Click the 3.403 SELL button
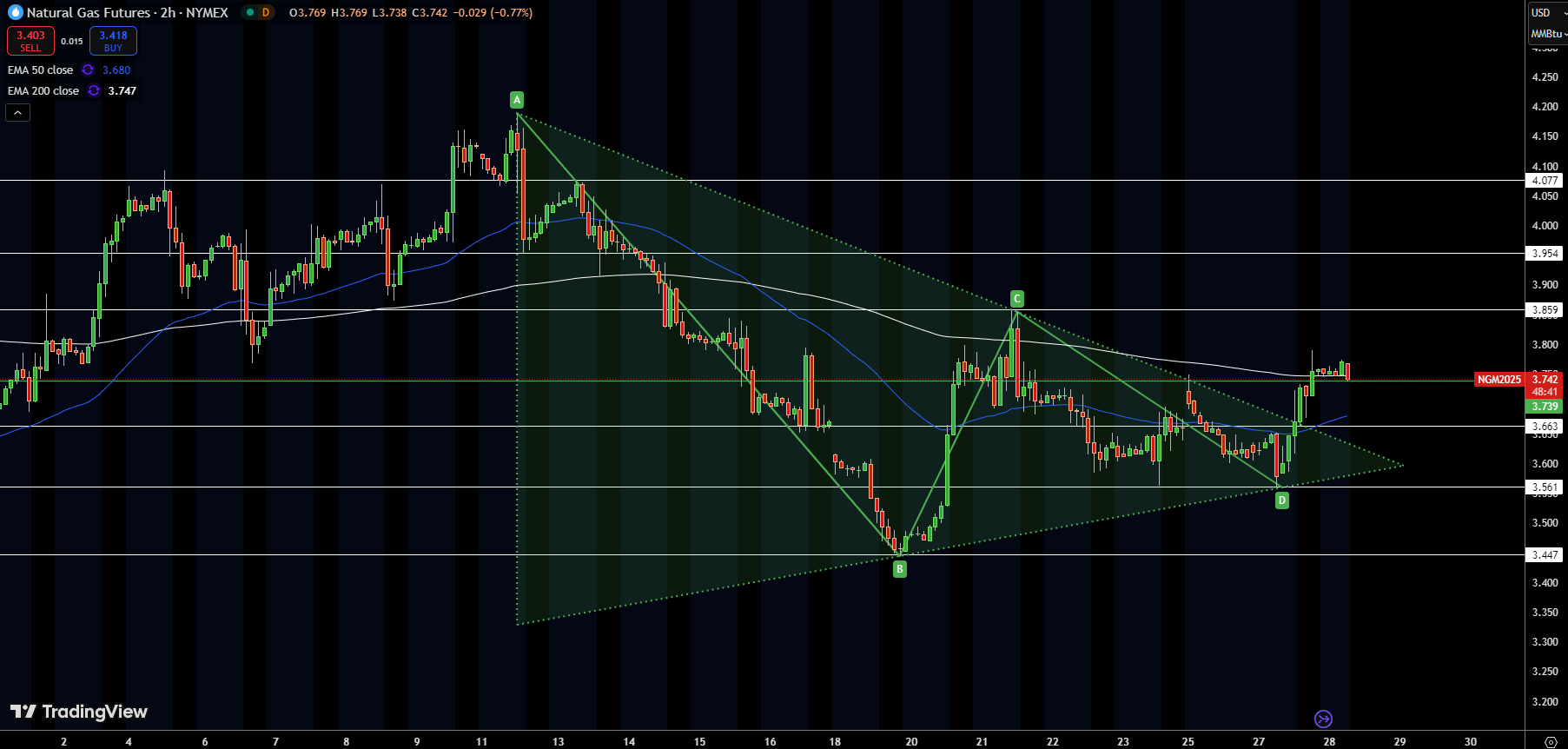 (30, 41)
